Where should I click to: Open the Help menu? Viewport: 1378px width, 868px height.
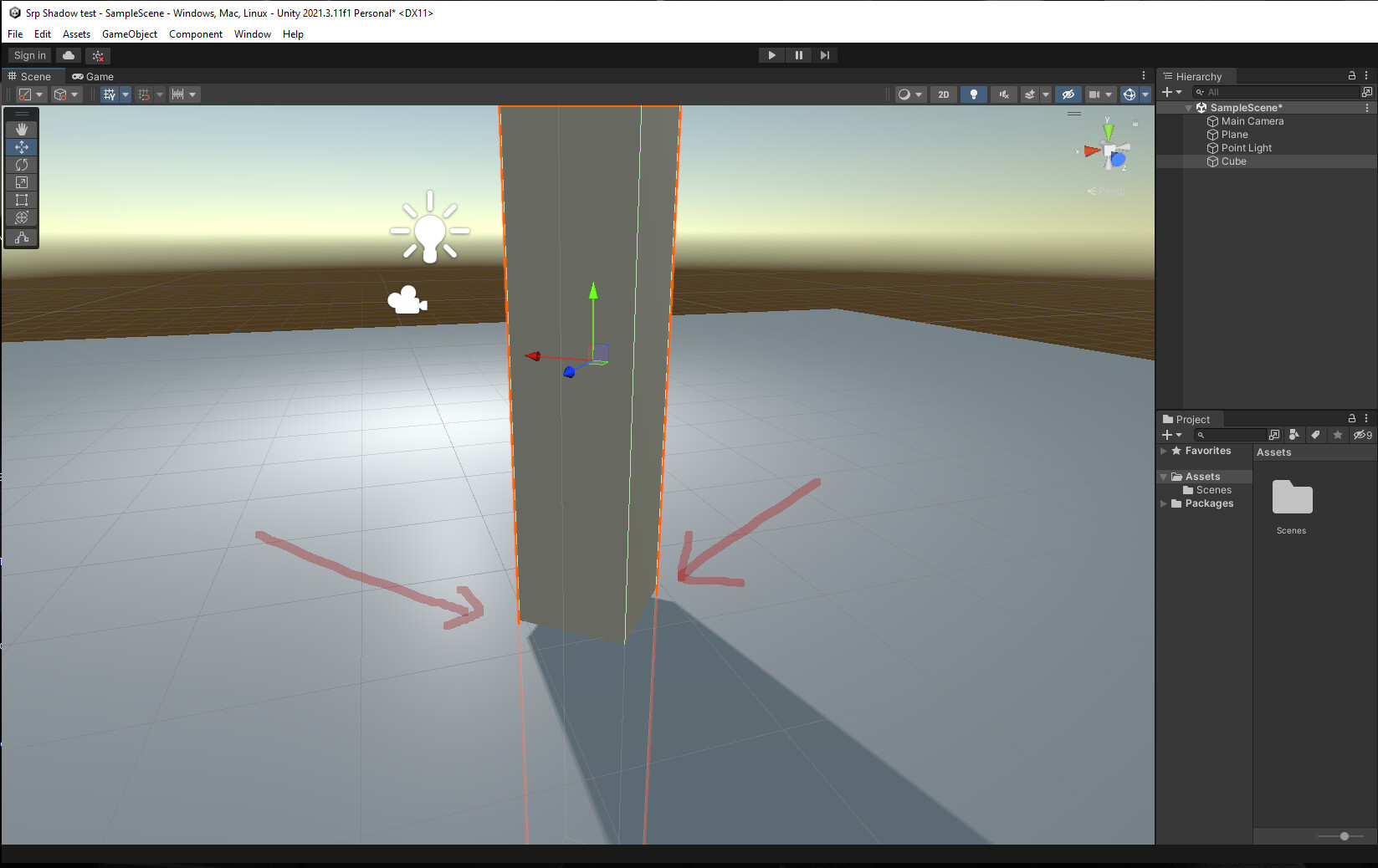click(x=293, y=34)
